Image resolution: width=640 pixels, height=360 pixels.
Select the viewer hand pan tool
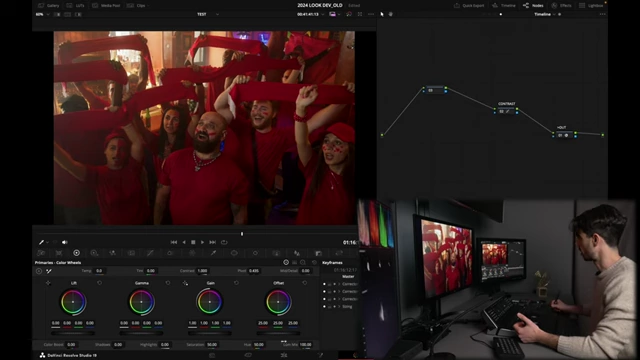(x=391, y=14)
